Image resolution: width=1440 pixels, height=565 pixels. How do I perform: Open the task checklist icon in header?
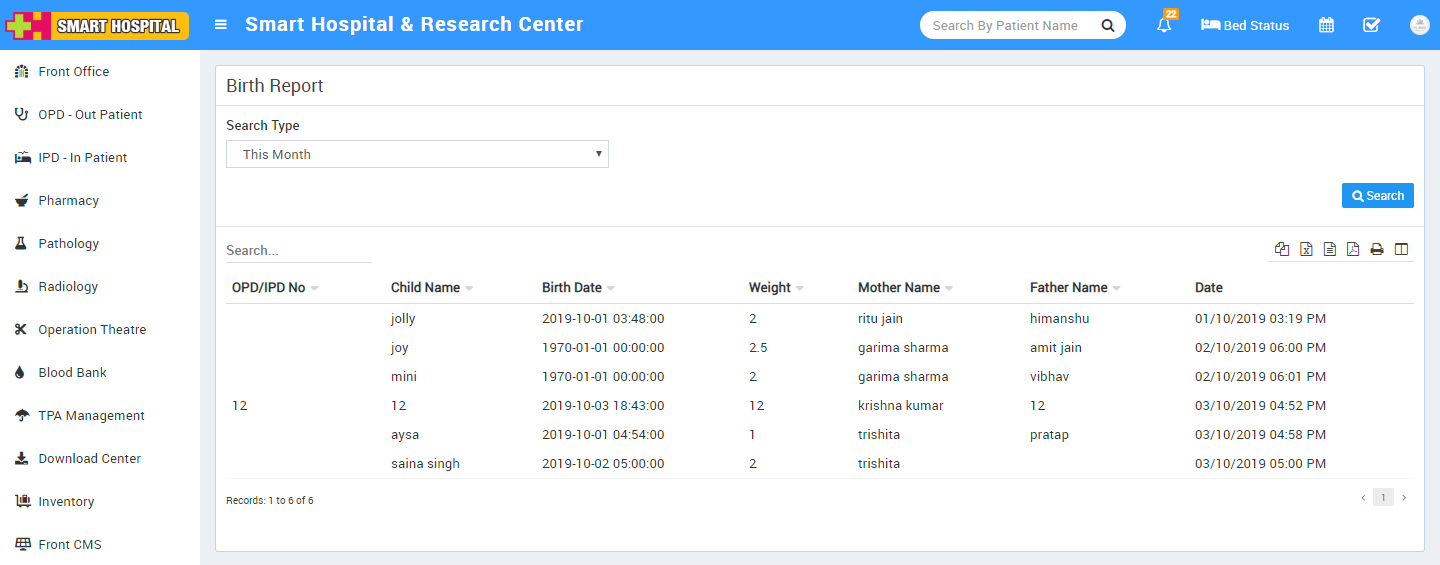coord(1371,25)
